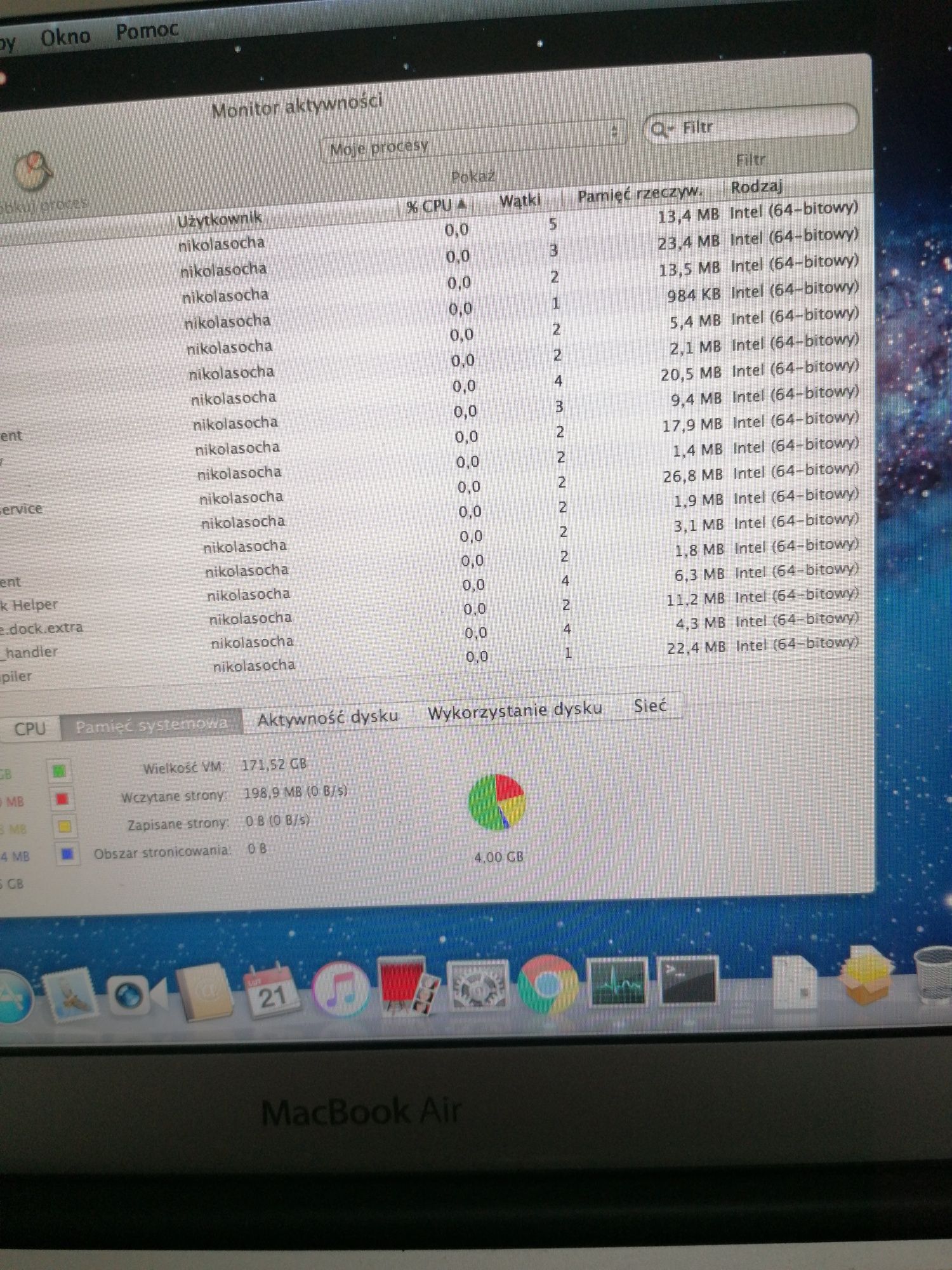
Task: Click the 23,4 MB memory cell
Action: pyautogui.click(x=689, y=242)
